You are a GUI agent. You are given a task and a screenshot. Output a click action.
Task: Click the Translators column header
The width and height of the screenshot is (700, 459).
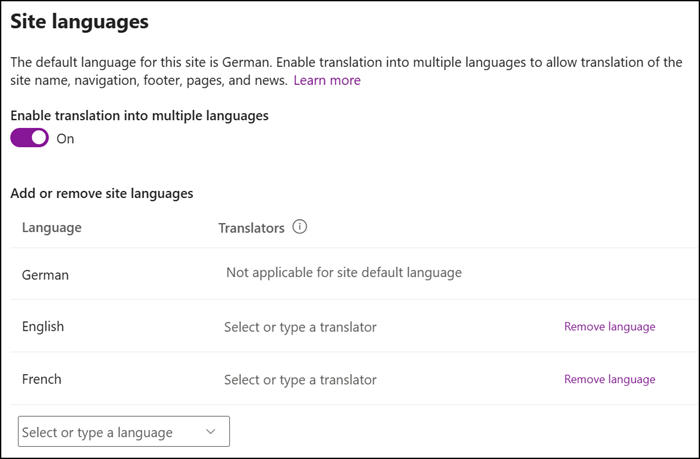tap(251, 228)
